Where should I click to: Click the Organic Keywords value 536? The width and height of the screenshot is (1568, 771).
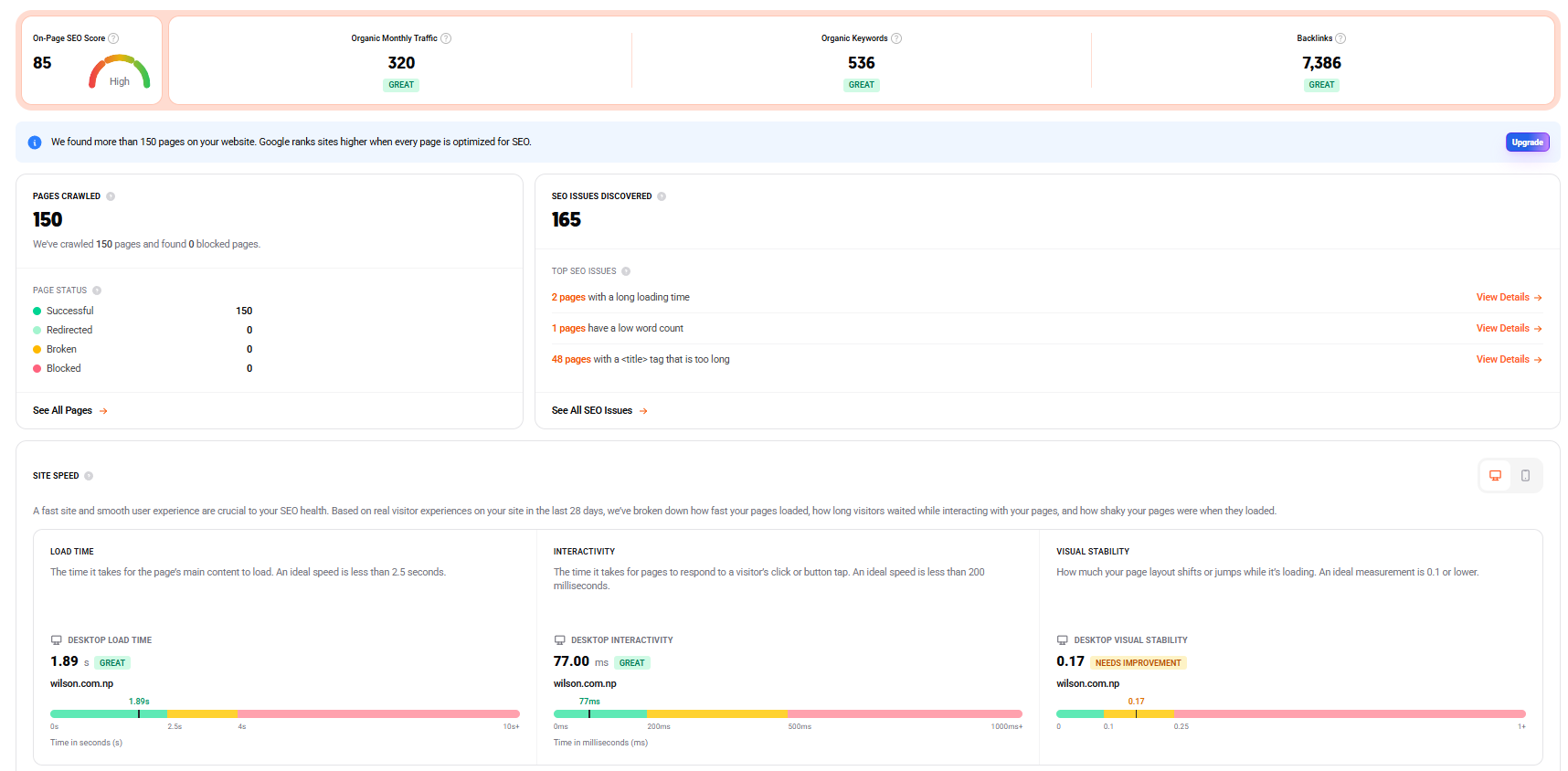pos(862,63)
